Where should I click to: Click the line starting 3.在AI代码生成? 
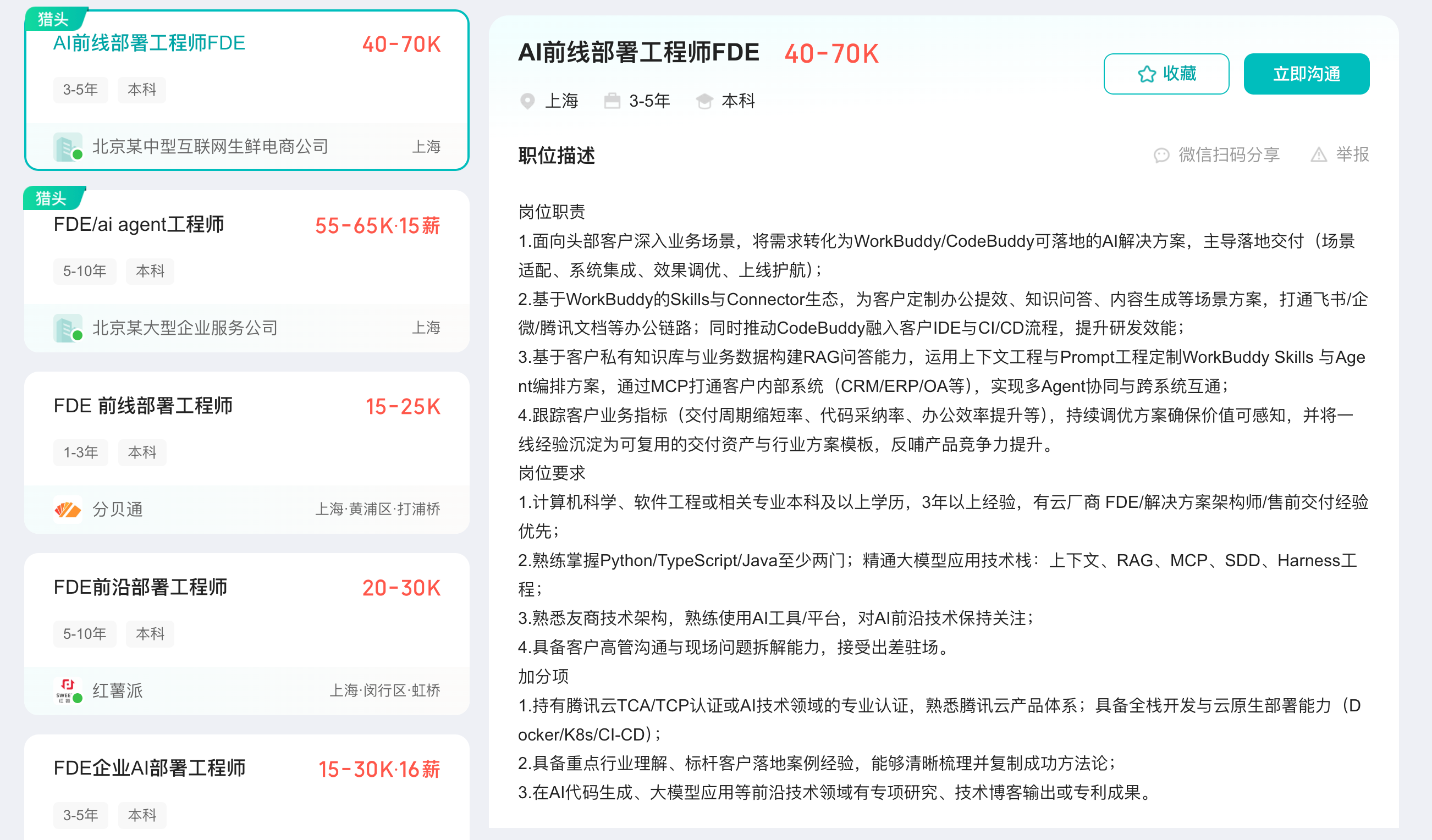click(x=835, y=792)
